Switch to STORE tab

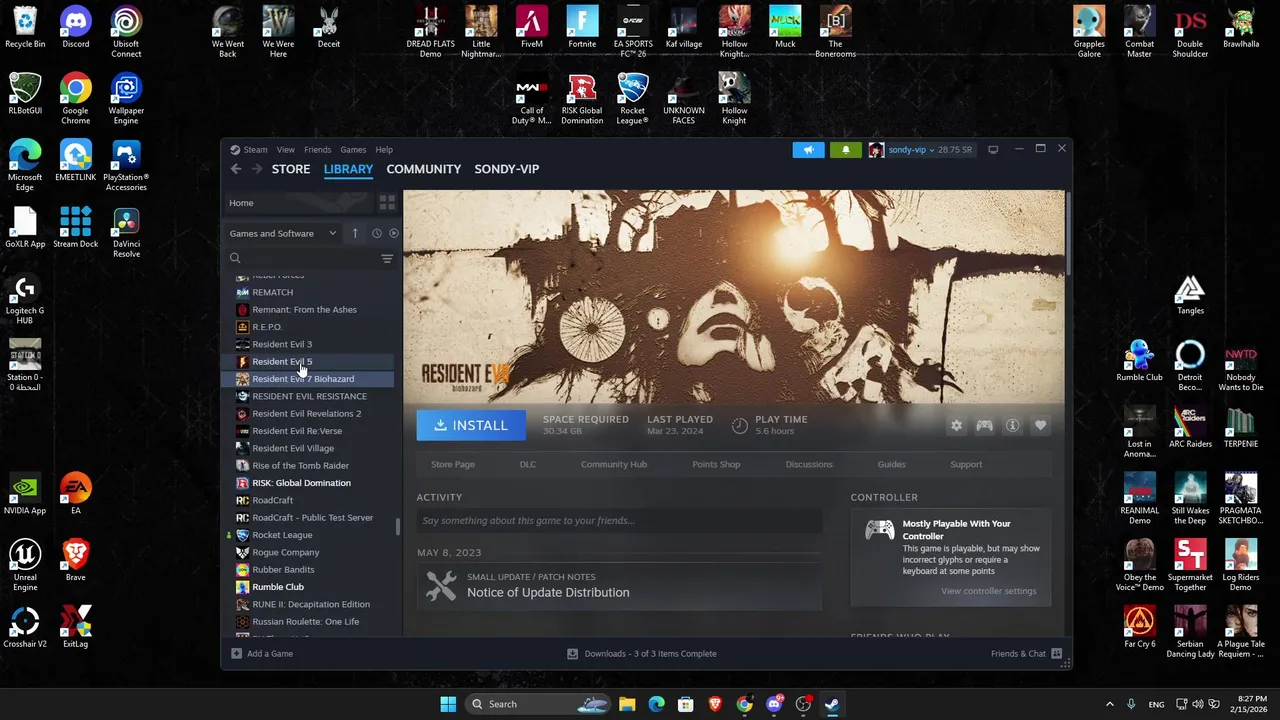click(291, 169)
